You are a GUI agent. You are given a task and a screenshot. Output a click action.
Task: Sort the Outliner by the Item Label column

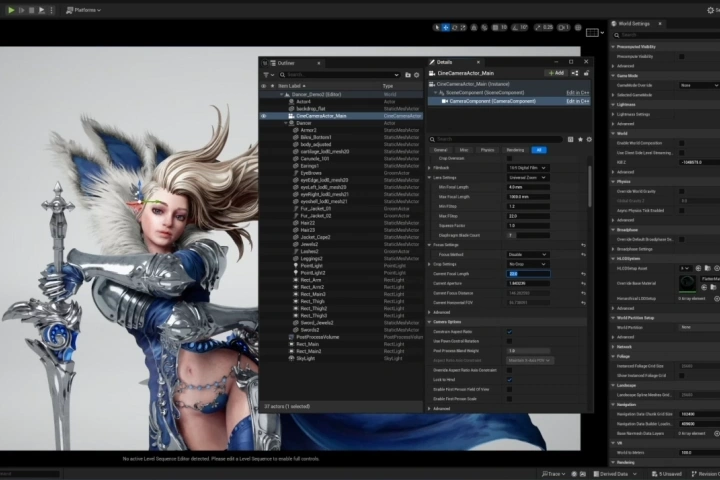point(291,86)
